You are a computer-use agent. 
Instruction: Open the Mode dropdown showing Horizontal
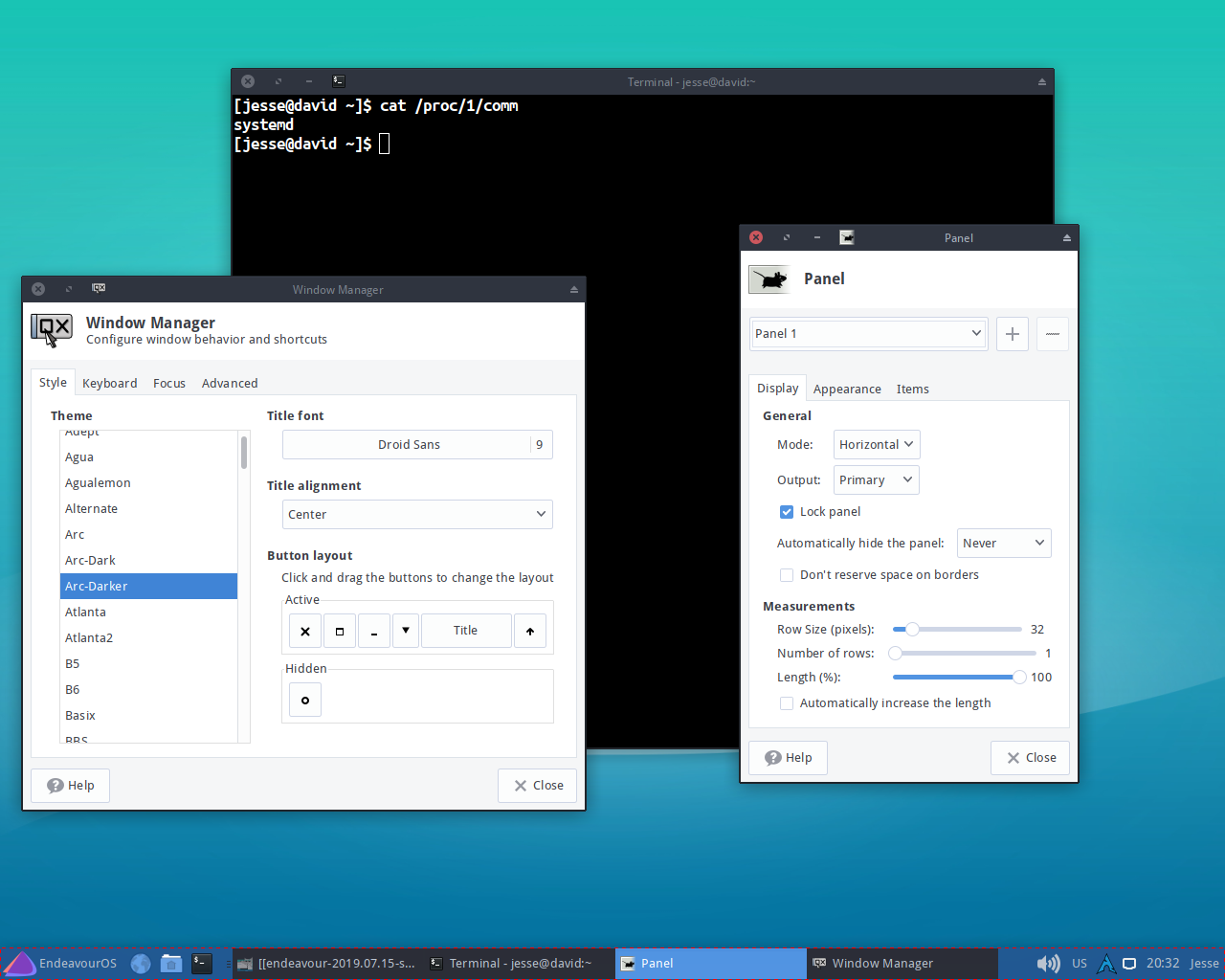(x=877, y=445)
